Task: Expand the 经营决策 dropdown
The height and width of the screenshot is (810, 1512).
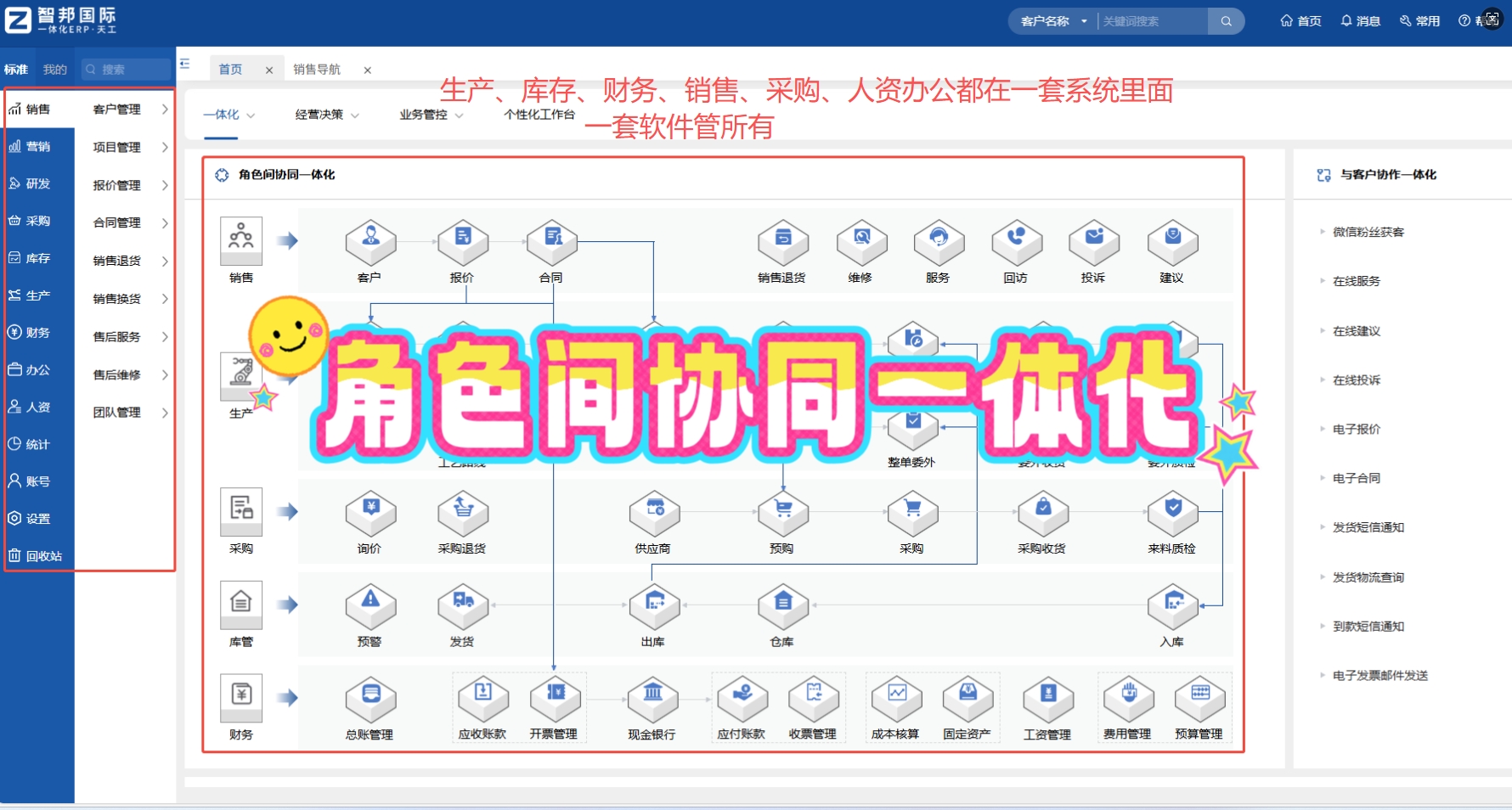Action: (x=327, y=115)
